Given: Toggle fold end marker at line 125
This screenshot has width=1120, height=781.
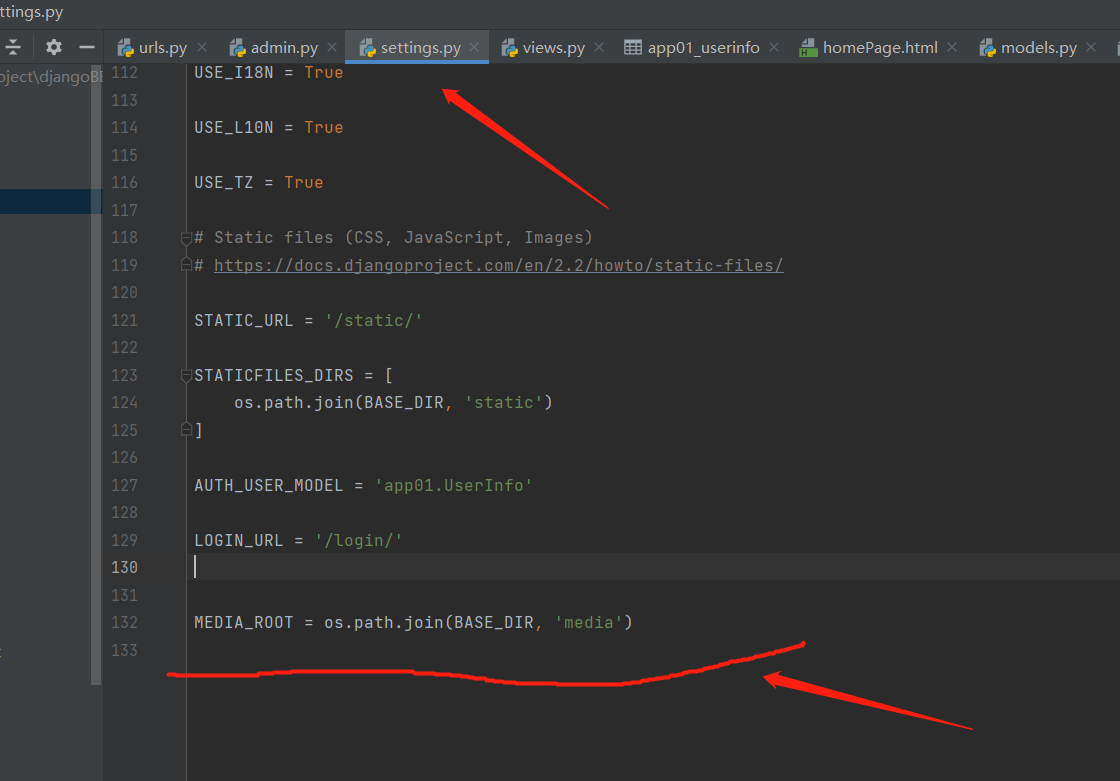Looking at the screenshot, I should 186,429.
